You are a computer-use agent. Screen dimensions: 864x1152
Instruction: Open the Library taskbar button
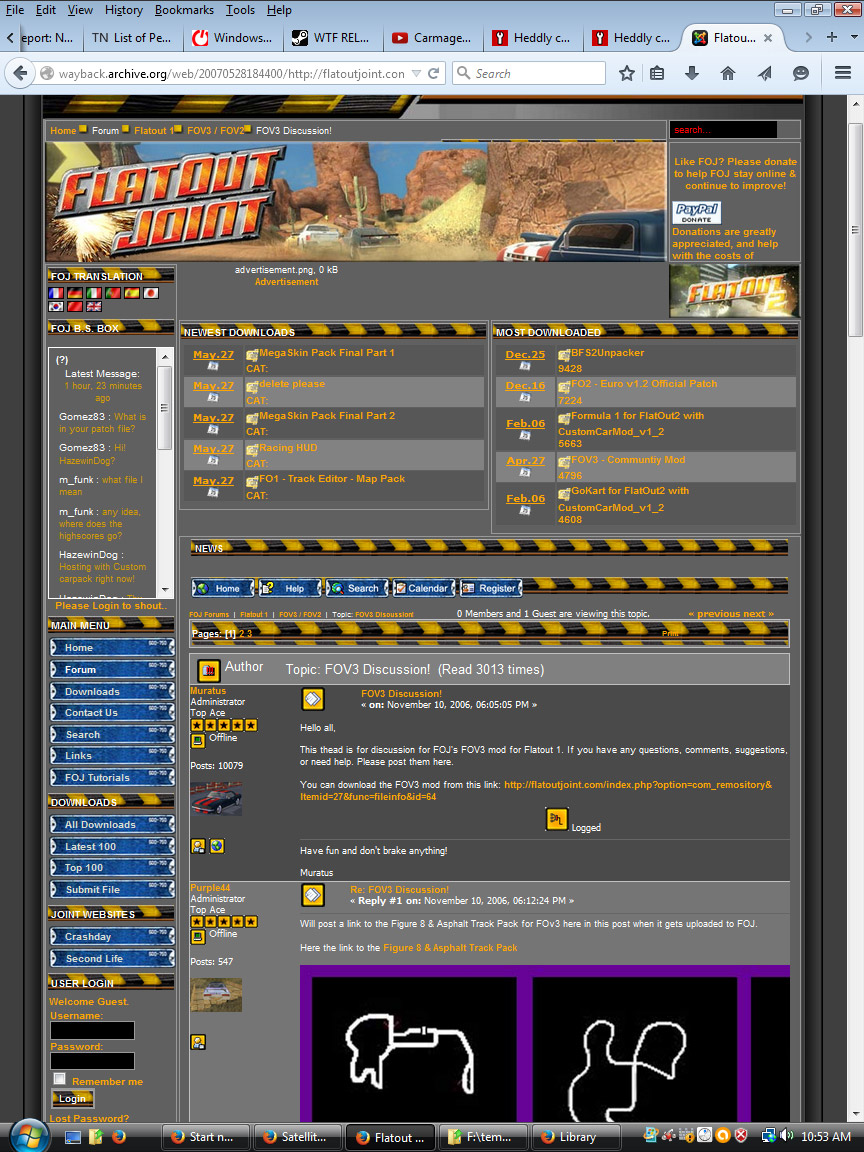(577, 1137)
